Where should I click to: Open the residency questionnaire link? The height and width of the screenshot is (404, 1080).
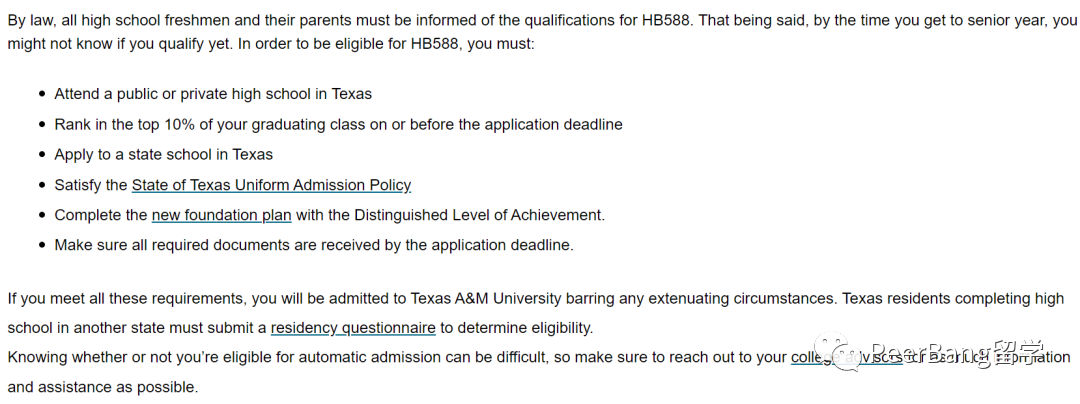353,328
